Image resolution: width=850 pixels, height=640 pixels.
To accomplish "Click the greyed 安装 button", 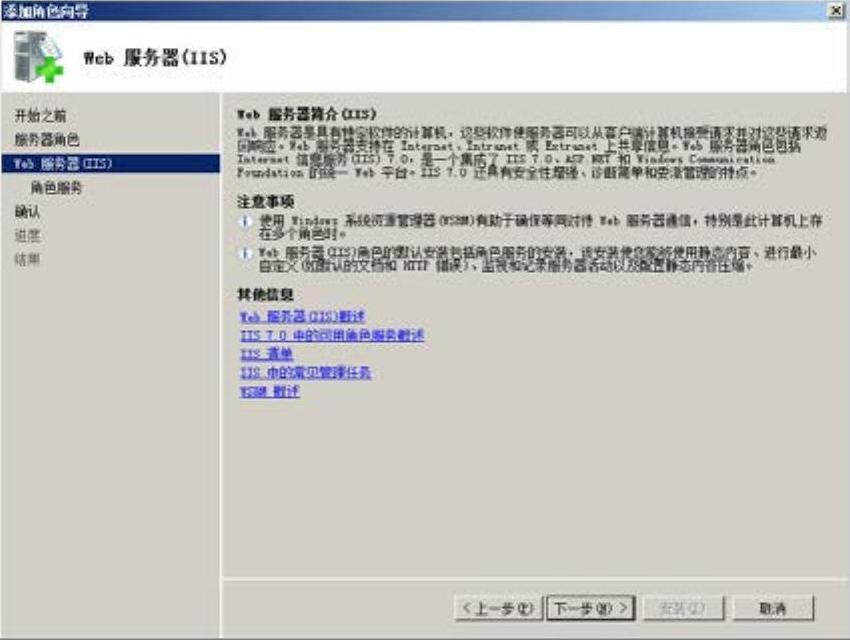I will click(683, 609).
